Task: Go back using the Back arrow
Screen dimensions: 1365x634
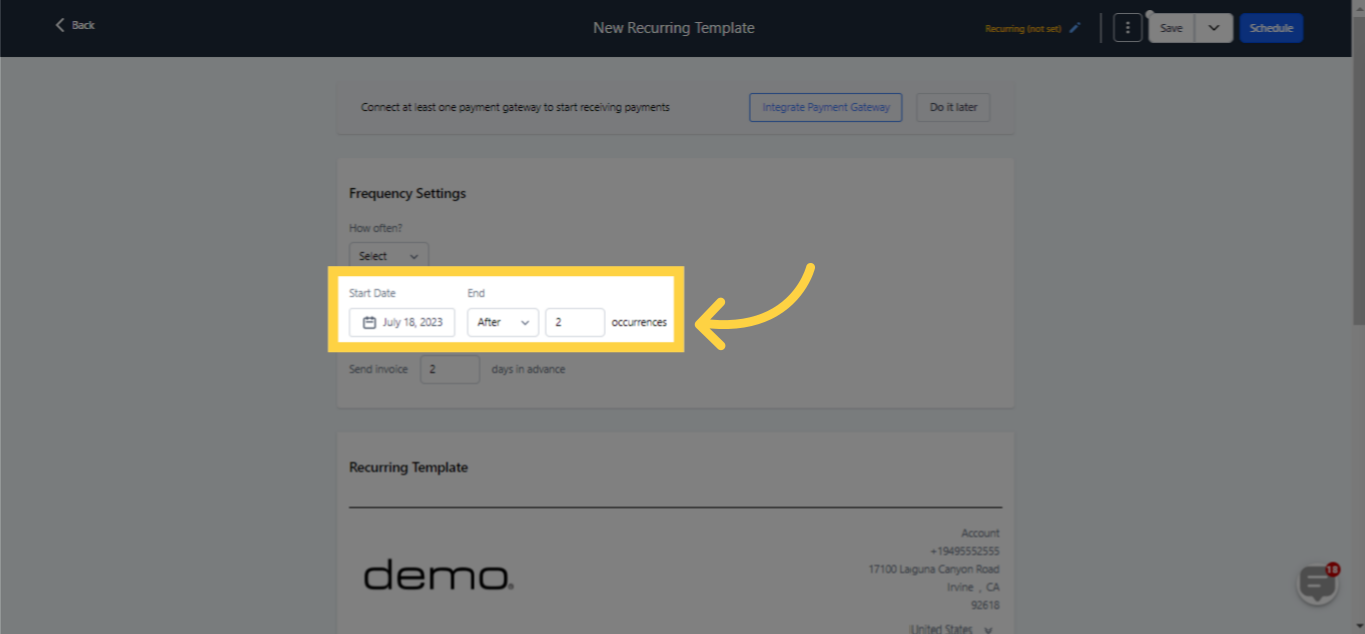Action: coord(74,24)
